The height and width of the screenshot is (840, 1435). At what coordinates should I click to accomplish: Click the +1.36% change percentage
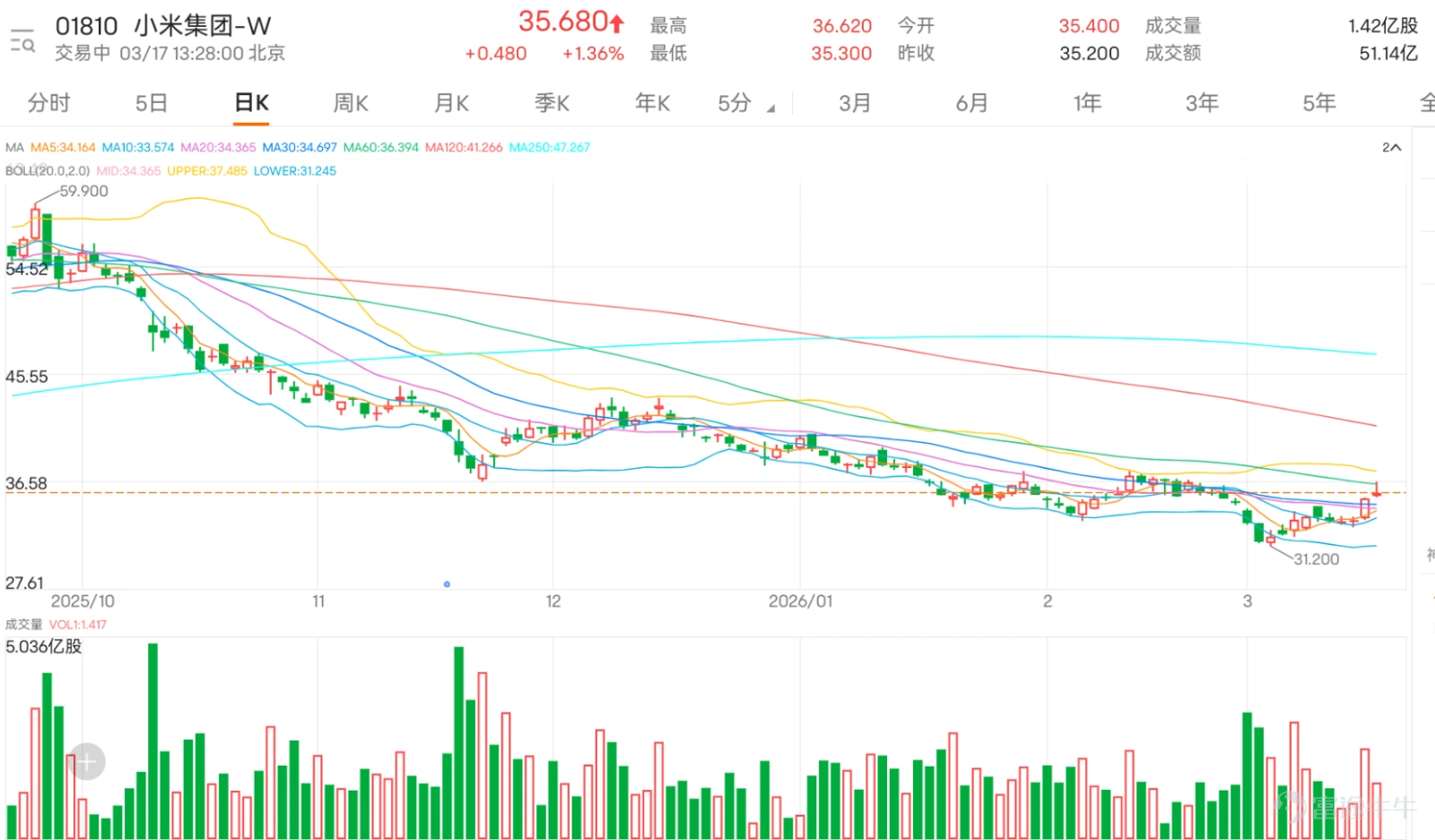click(x=593, y=54)
